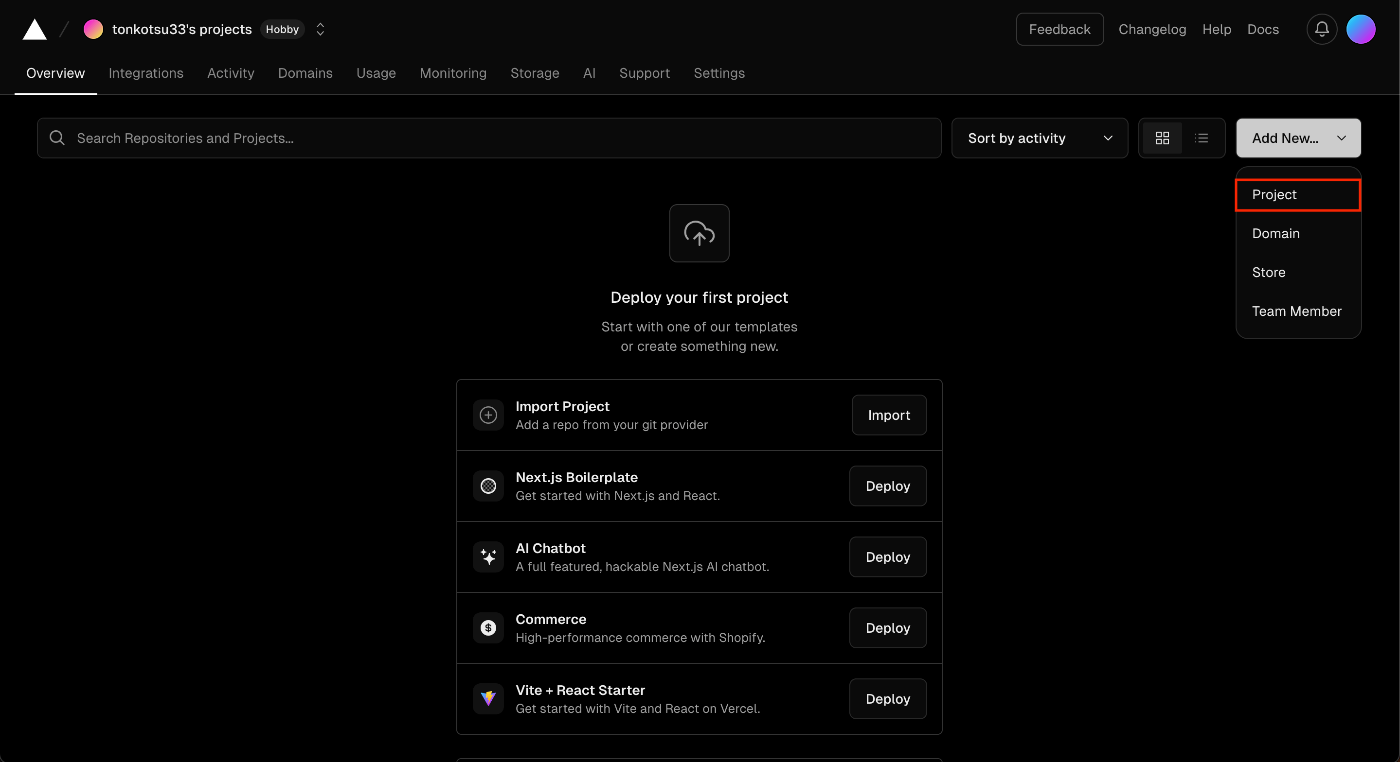The height and width of the screenshot is (762, 1400).
Task: Deploy the AI Chatbot template
Action: point(888,557)
